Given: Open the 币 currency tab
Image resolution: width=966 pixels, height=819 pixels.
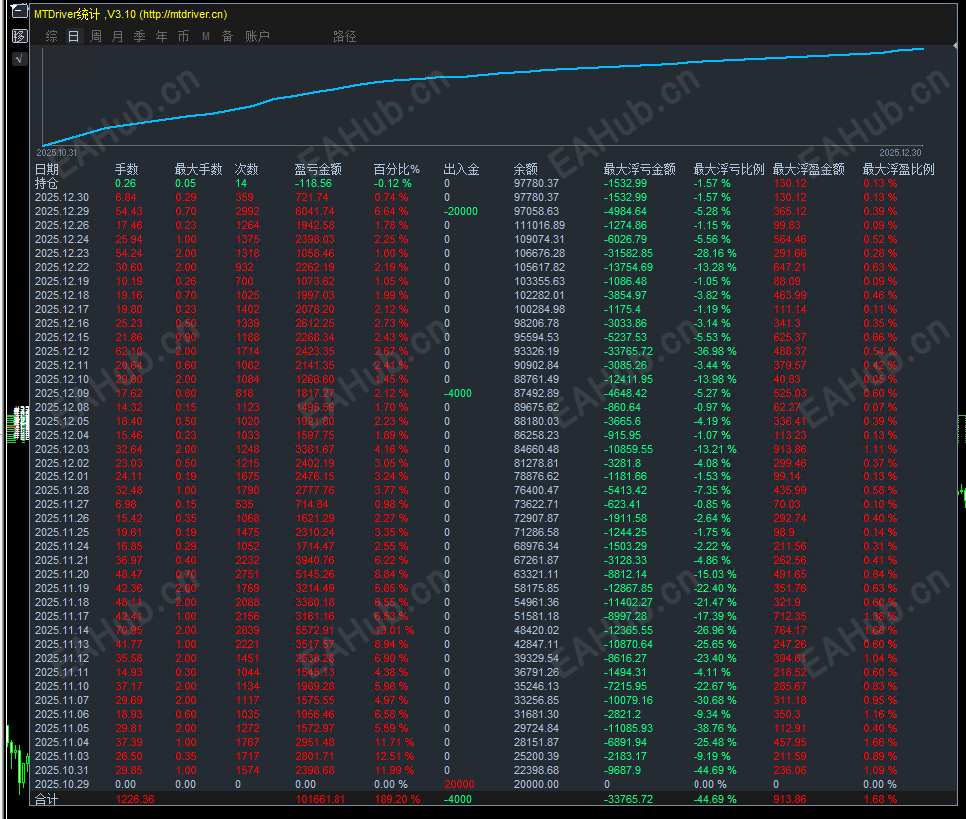Looking at the screenshot, I should [x=183, y=36].
